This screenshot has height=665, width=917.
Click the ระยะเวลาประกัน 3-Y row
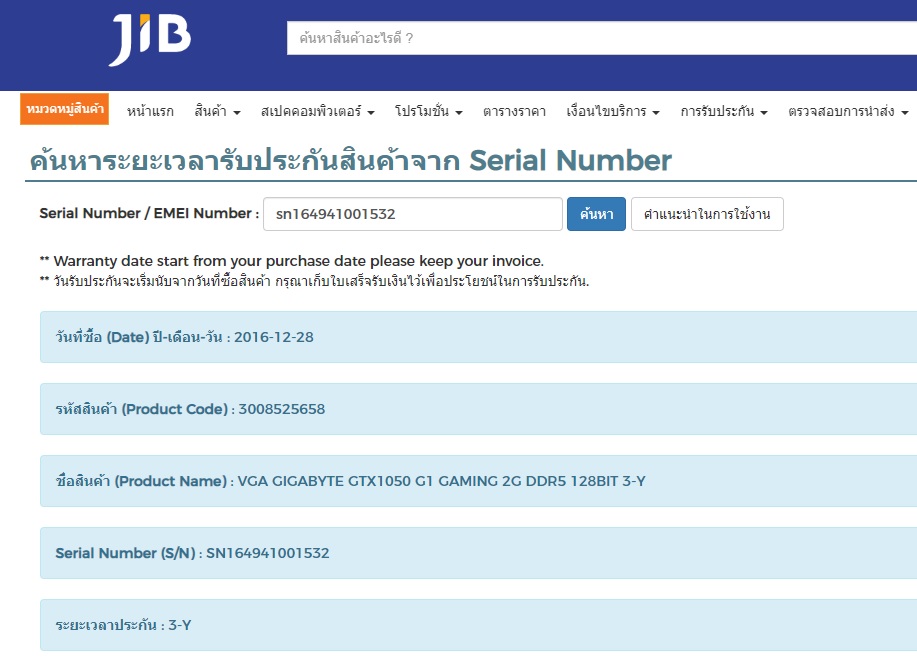[478, 625]
